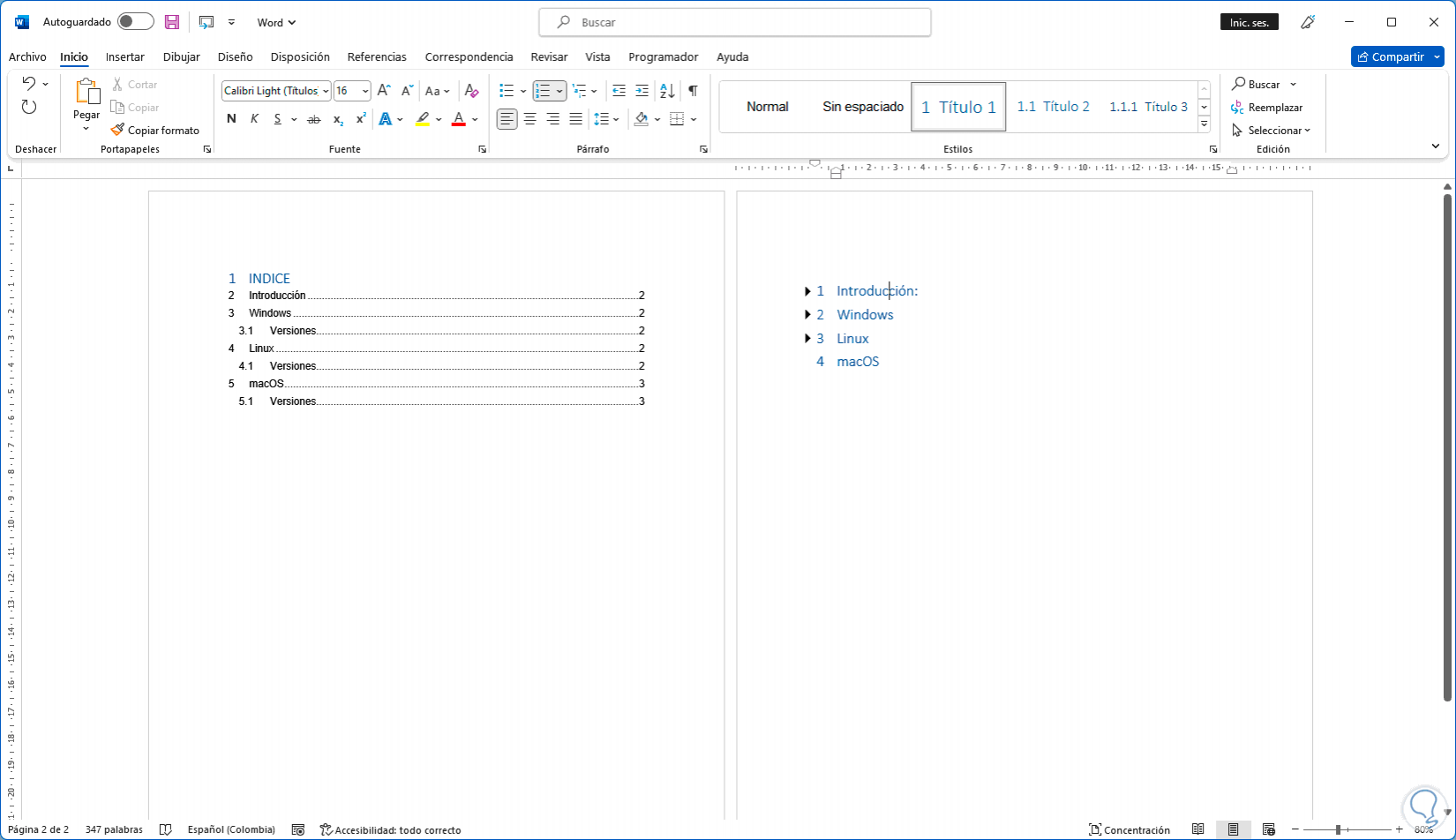
Task: Switch to the Revisar tab
Action: pyautogui.click(x=549, y=56)
